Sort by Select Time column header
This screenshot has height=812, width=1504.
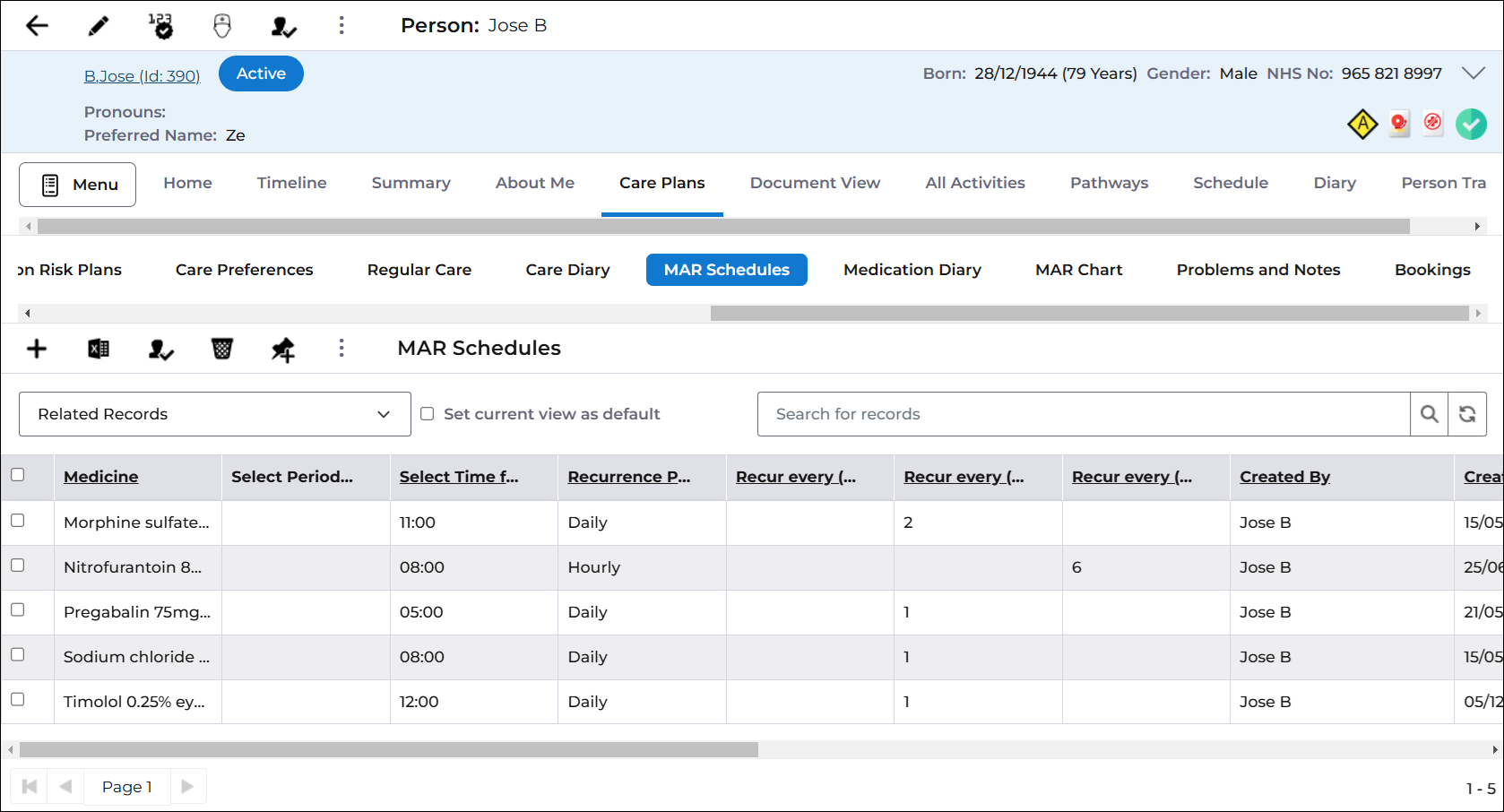[459, 477]
